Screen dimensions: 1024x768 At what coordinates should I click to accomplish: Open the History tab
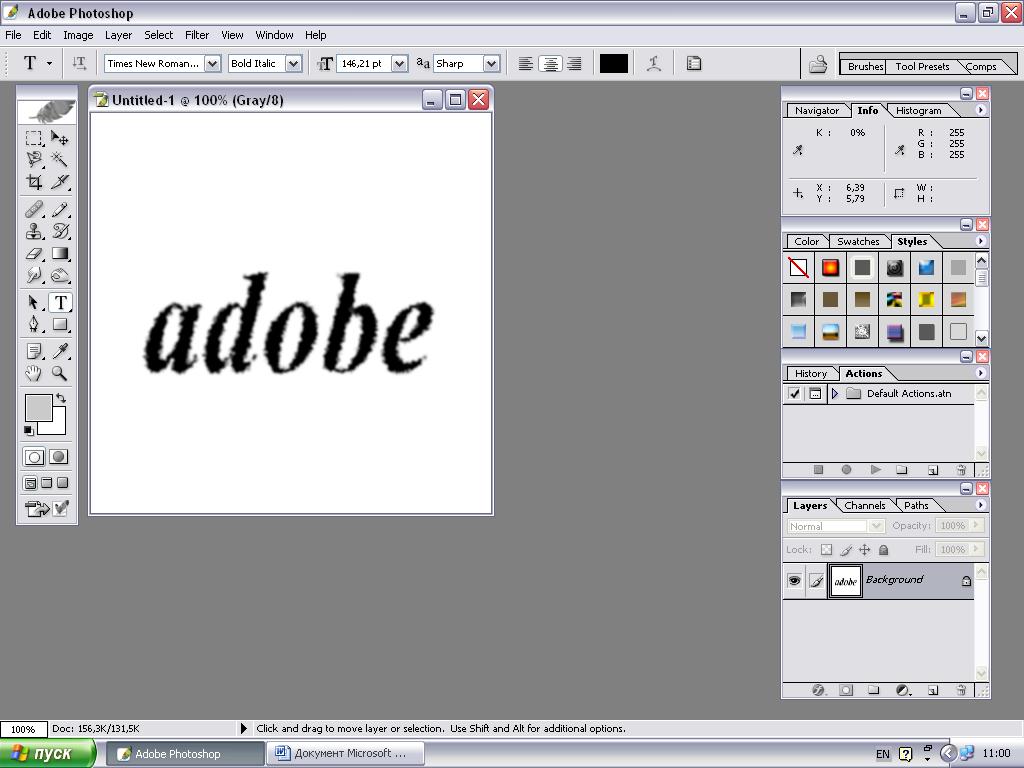pyautogui.click(x=810, y=374)
